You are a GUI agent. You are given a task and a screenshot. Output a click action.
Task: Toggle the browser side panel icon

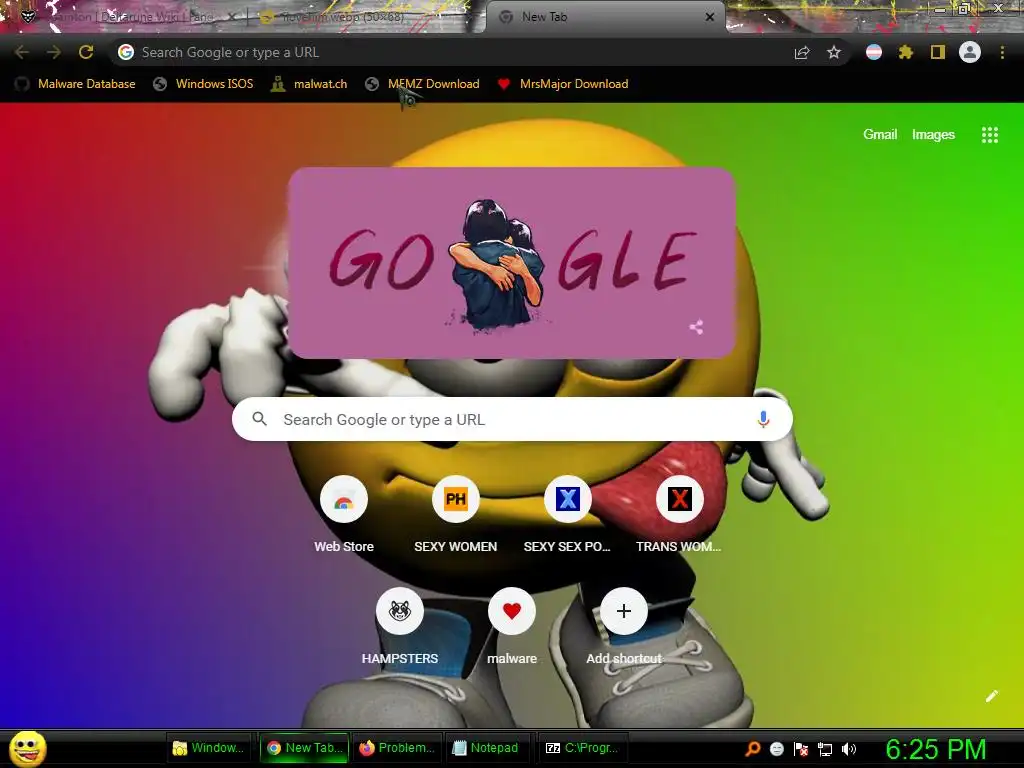tap(938, 52)
